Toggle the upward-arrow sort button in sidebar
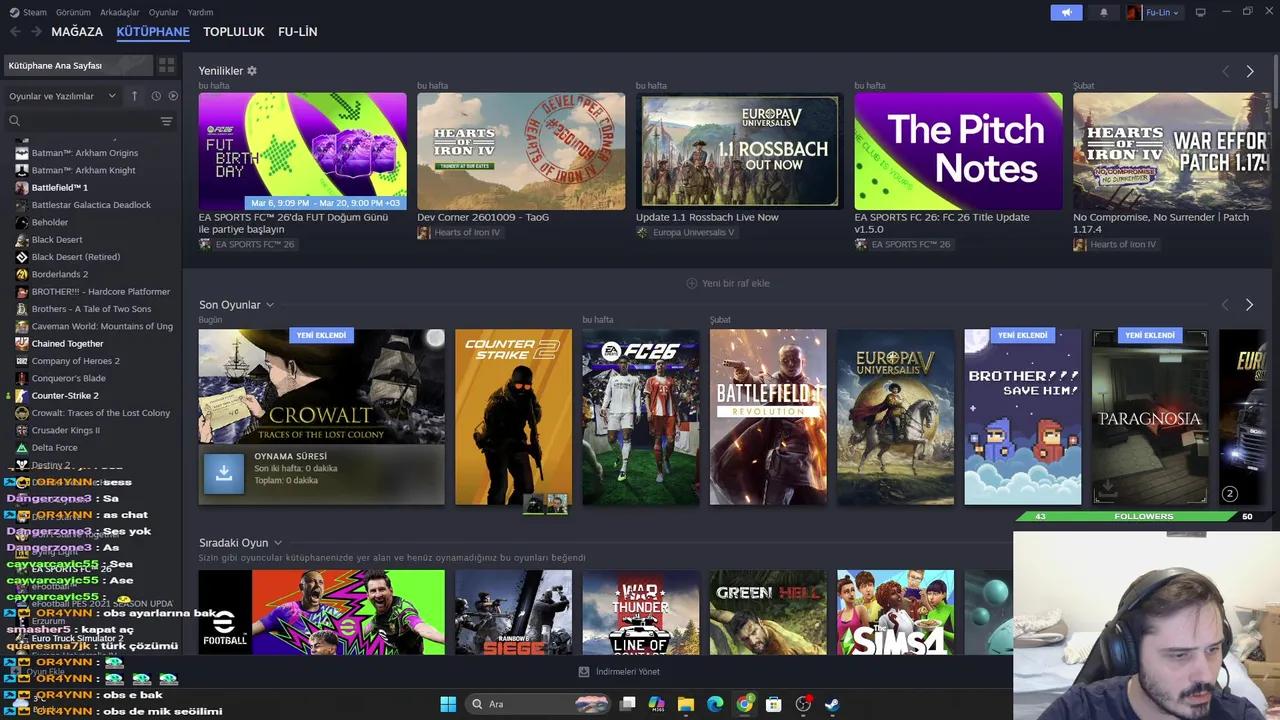 [x=135, y=96]
